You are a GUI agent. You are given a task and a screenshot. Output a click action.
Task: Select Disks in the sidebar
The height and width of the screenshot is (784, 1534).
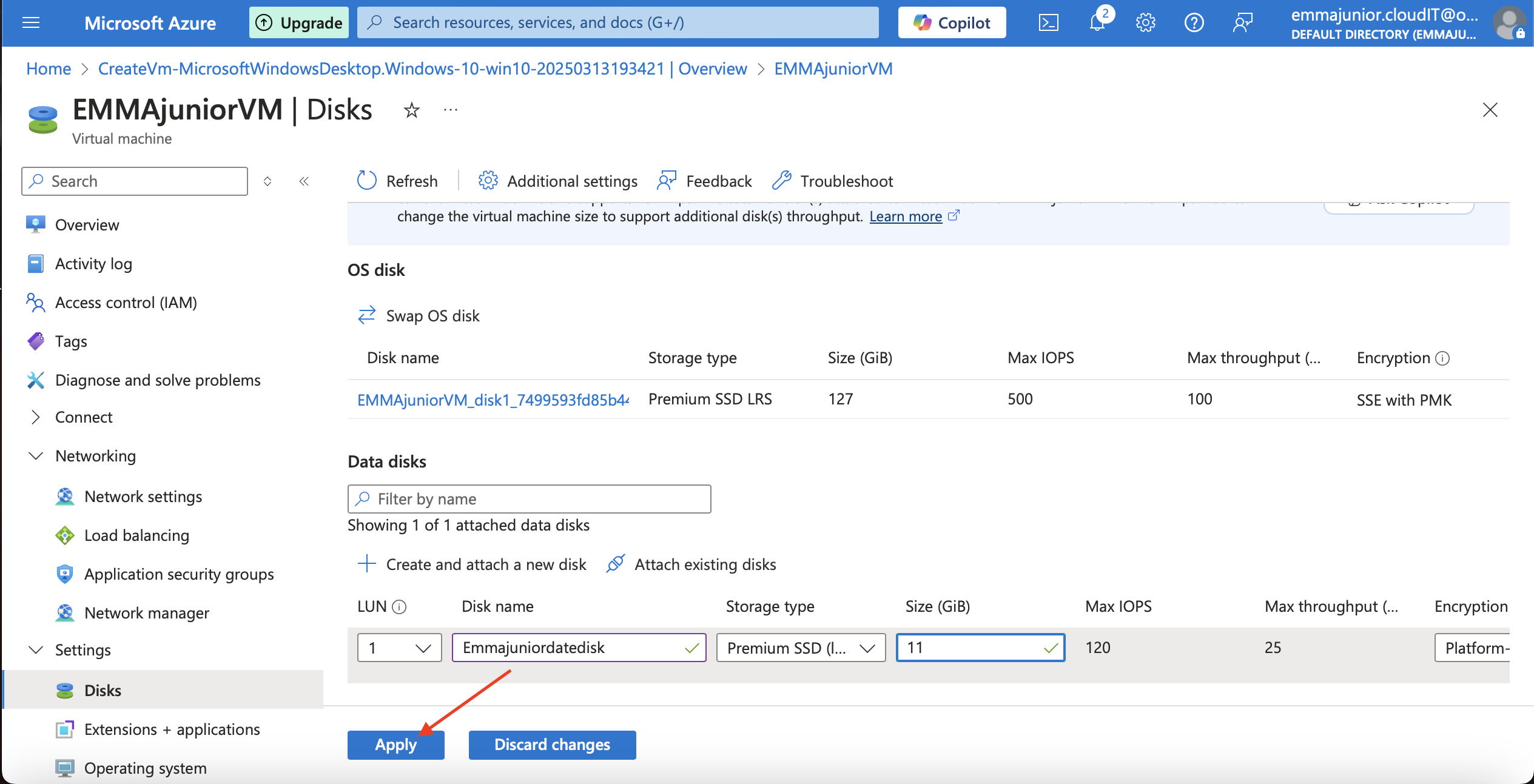pos(163,690)
